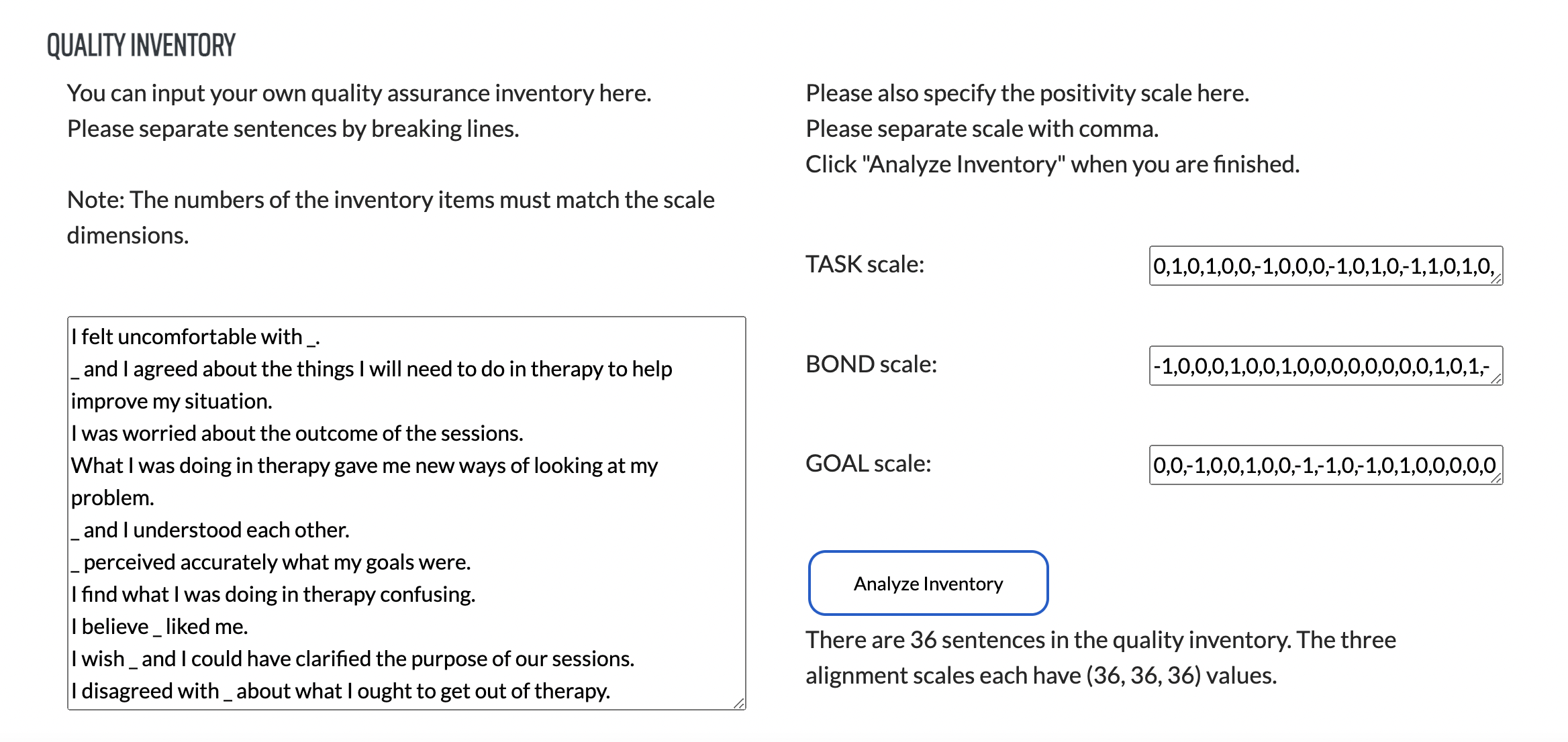
Task: Place cursor in '_ and I understood each other.' line
Action: (210, 530)
